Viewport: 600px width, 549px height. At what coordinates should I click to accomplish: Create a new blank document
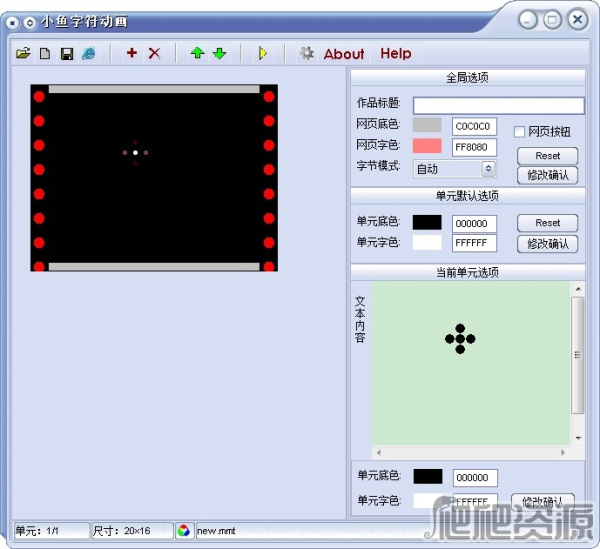[x=45, y=53]
